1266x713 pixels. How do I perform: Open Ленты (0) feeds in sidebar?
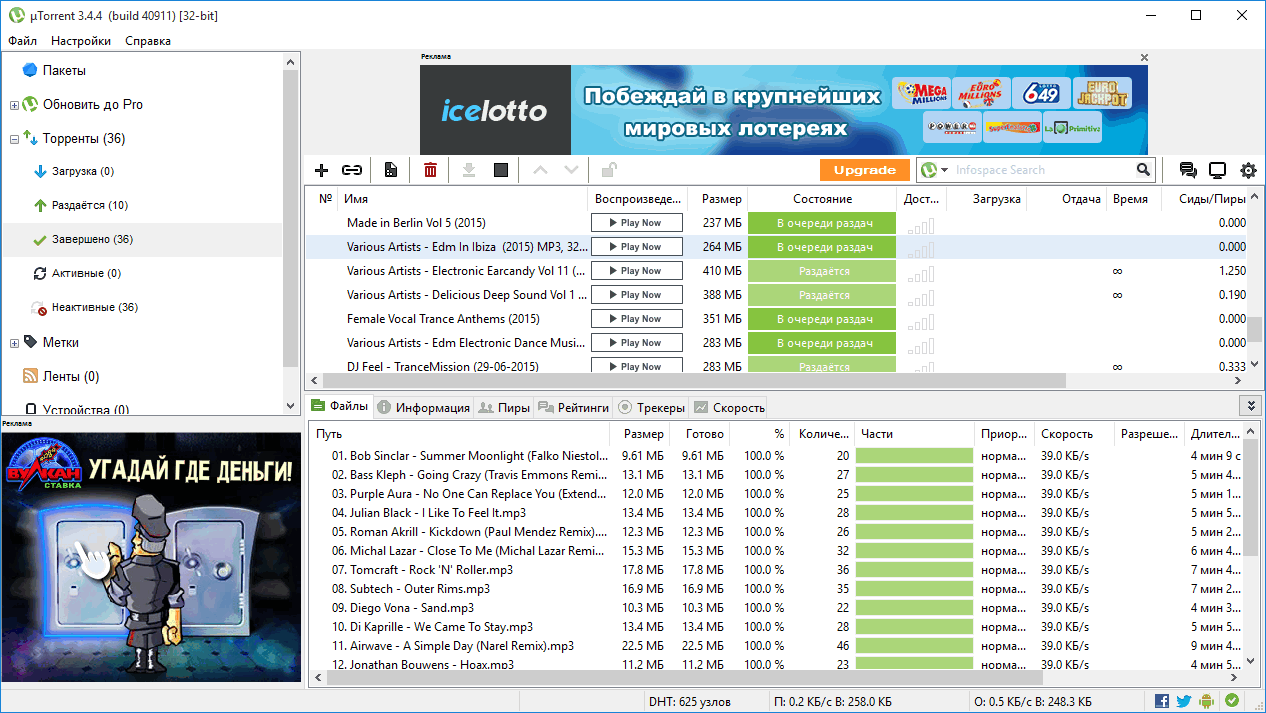click(x=71, y=376)
